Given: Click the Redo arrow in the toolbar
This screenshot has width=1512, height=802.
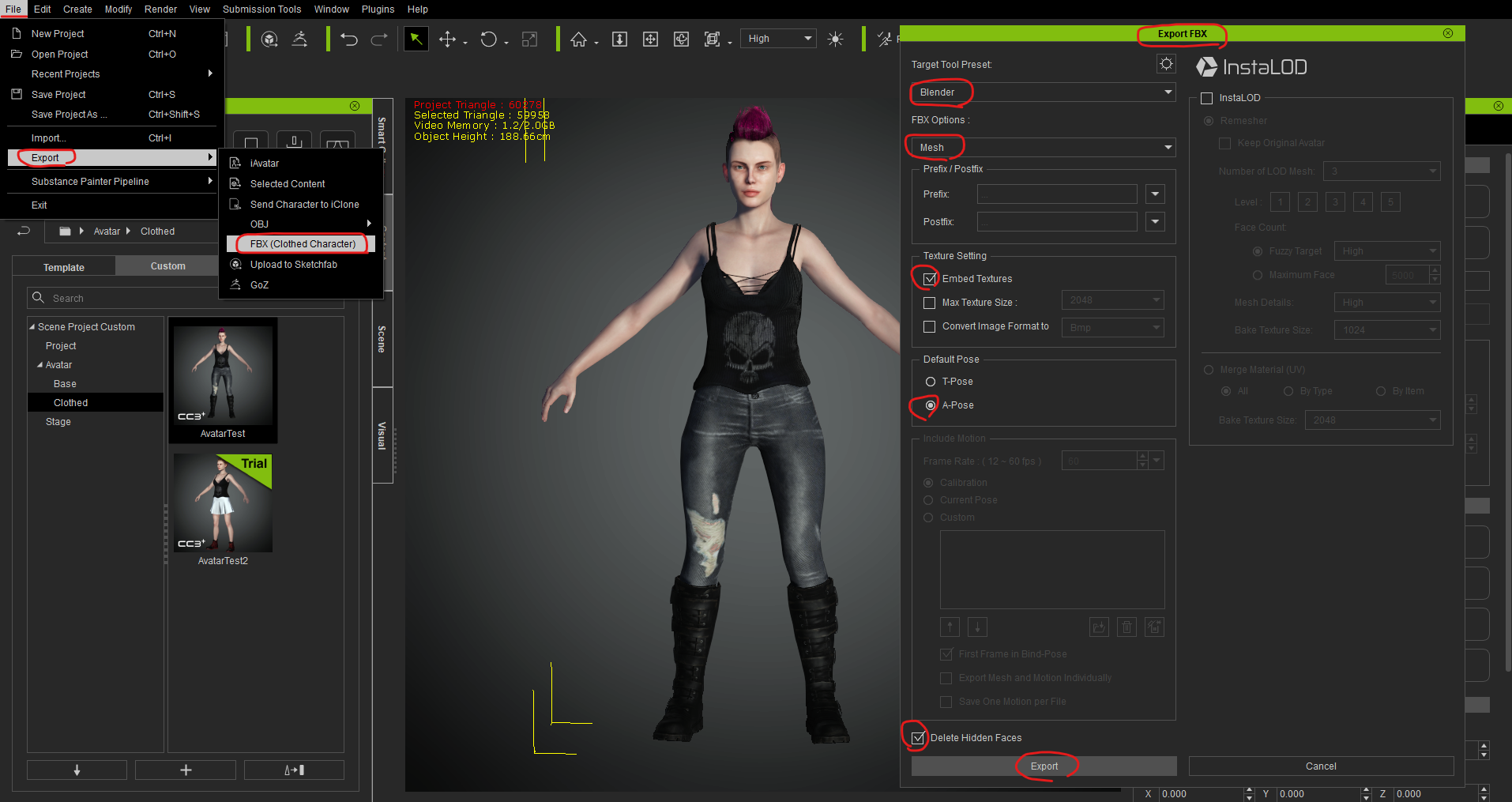Looking at the screenshot, I should click(379, 39).
